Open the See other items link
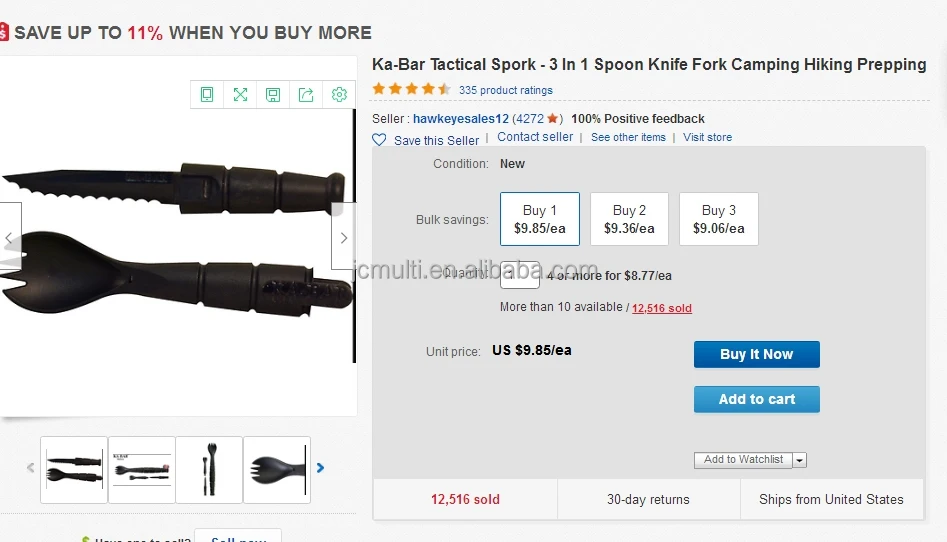 (628, 137)
